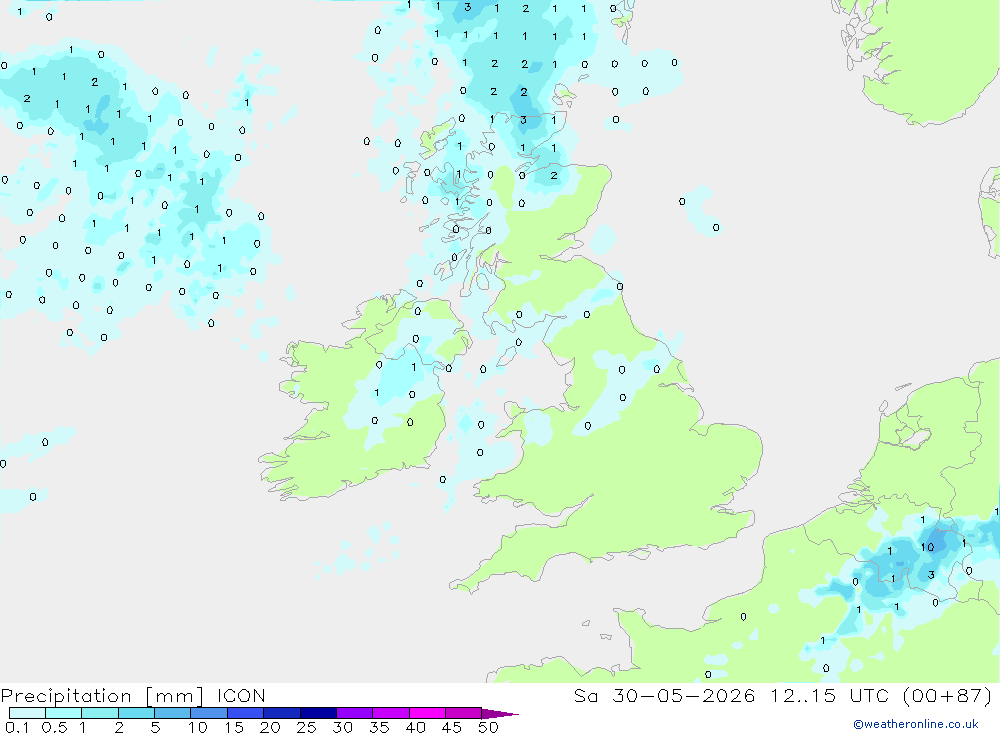Screen dimensions: 1000x733
Task: Select the 25 to 30 mm legend swatch
Action: 318,713
